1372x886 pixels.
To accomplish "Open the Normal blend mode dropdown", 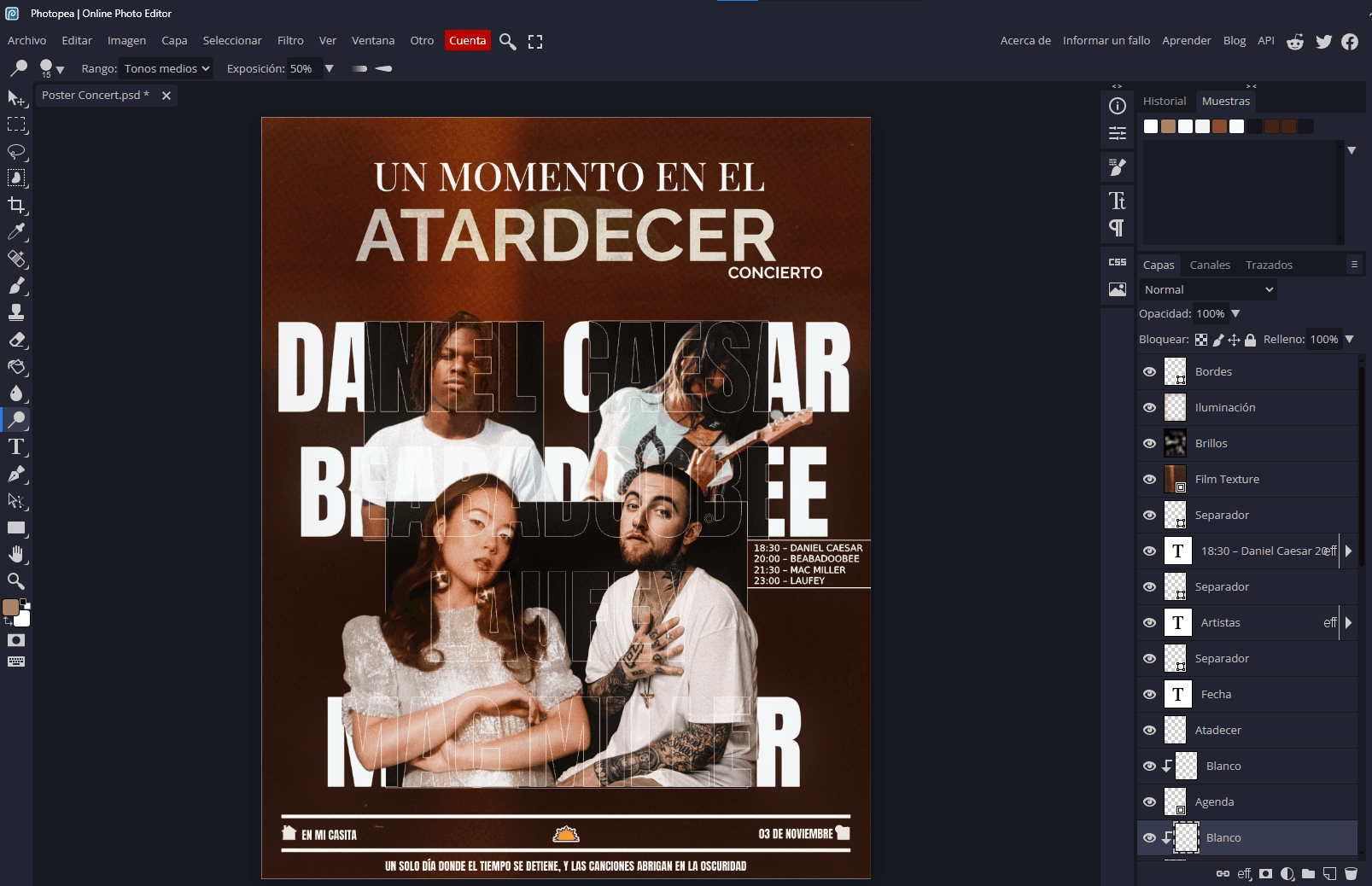I will [1208, 290].
